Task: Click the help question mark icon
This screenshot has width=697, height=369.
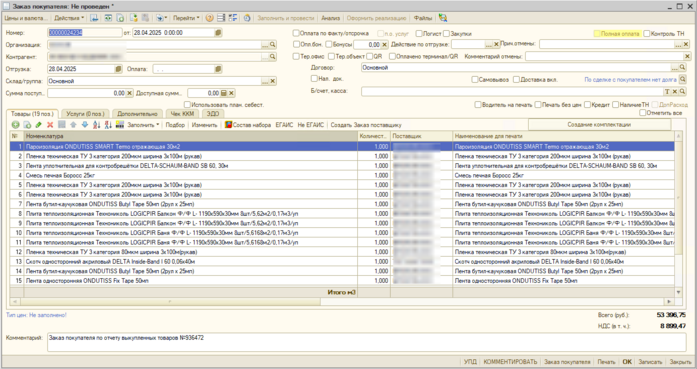Action: (x=209, y=18)
